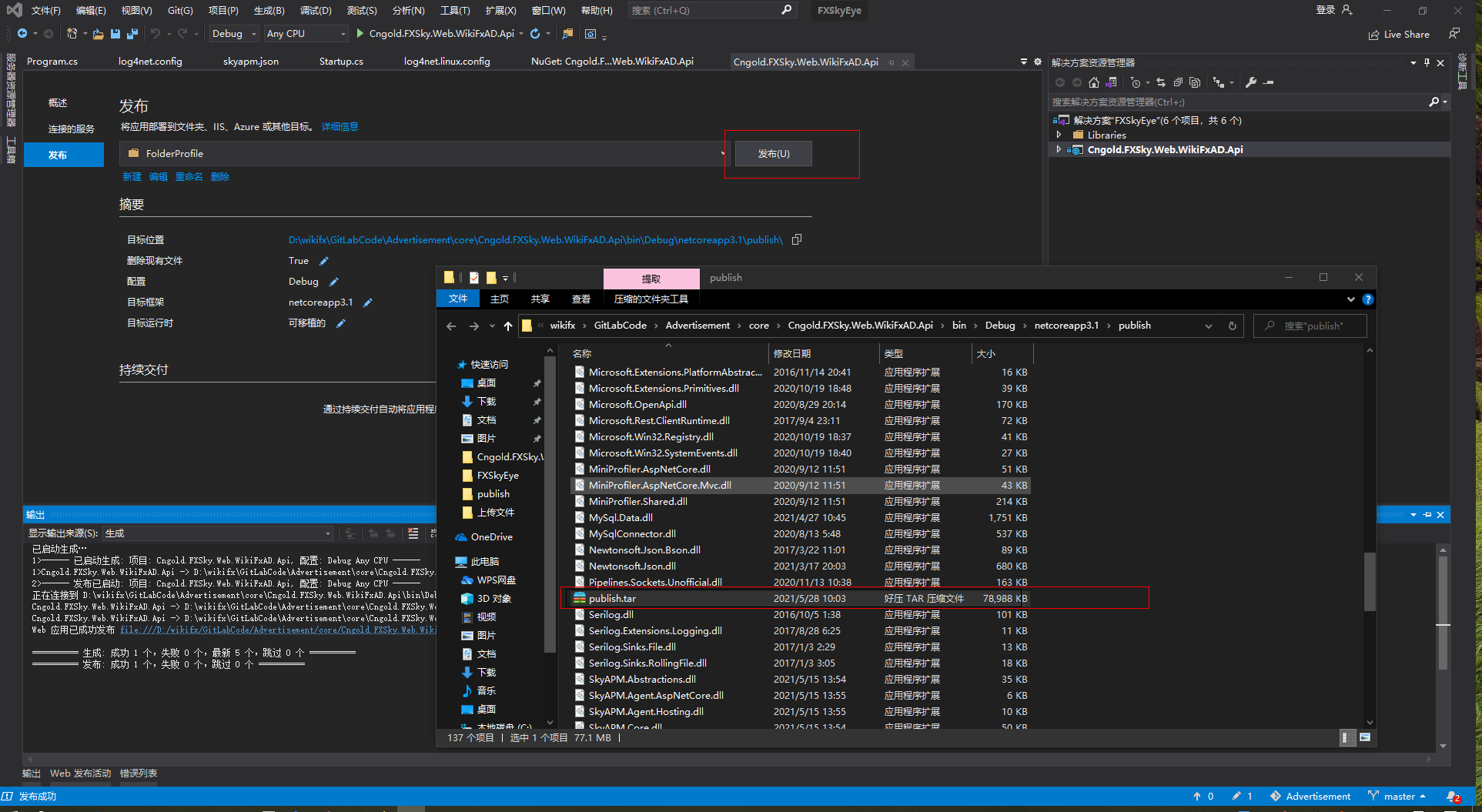Click the navigate backward arrow in toolbar

(x=22, y=34)
